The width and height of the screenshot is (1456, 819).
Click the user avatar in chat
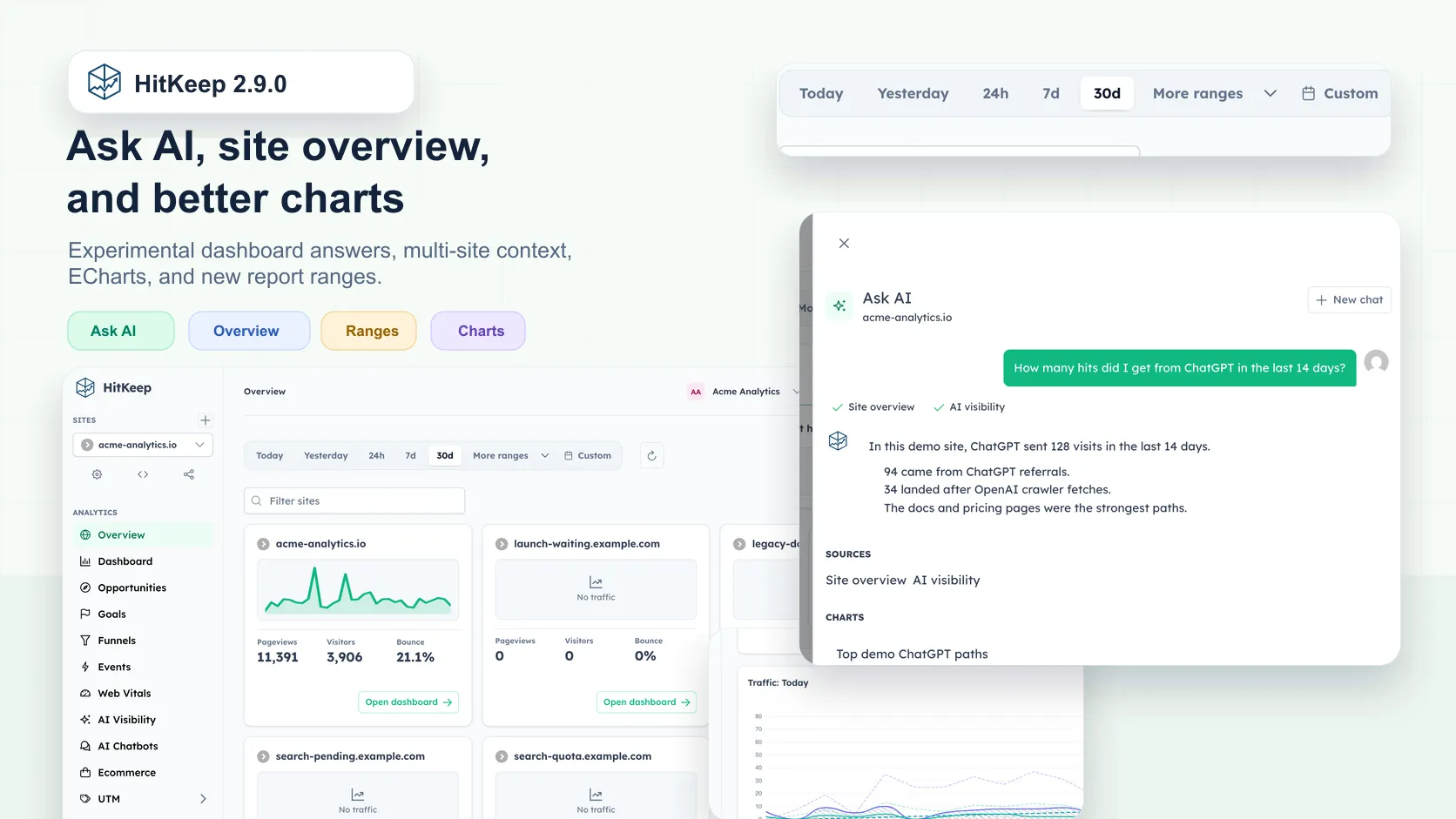pyautogui.click(x=1377, y=361)
